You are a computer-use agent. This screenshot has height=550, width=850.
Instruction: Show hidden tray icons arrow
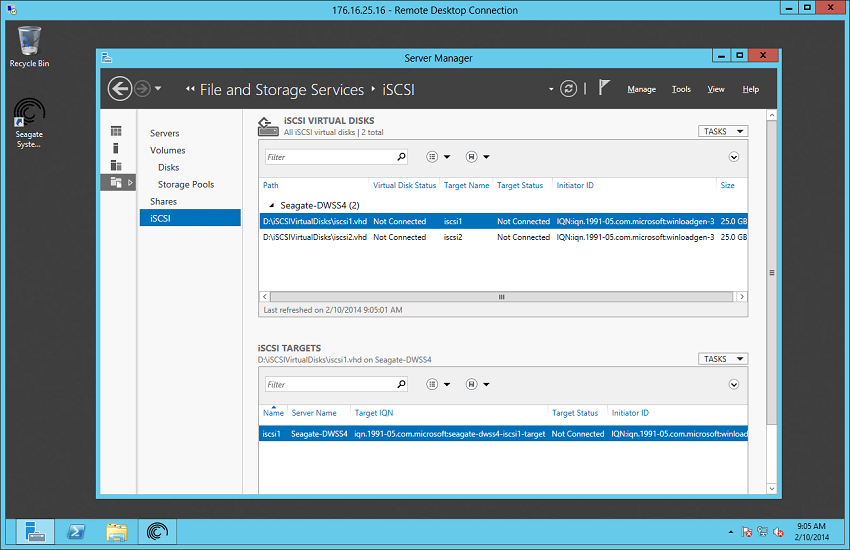pos(731,532)
